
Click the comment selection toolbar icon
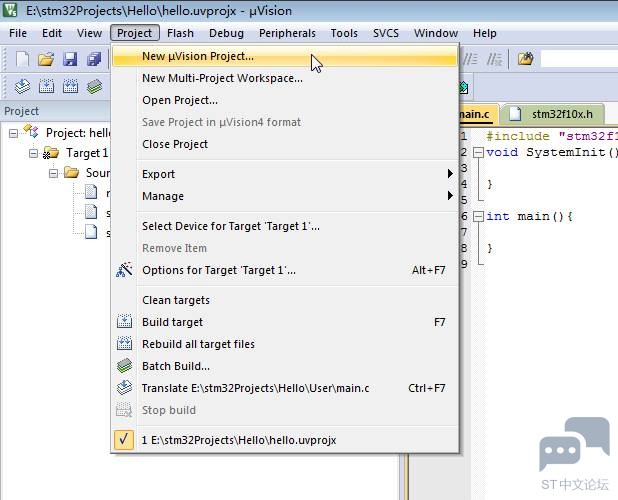tap(470, 59)
